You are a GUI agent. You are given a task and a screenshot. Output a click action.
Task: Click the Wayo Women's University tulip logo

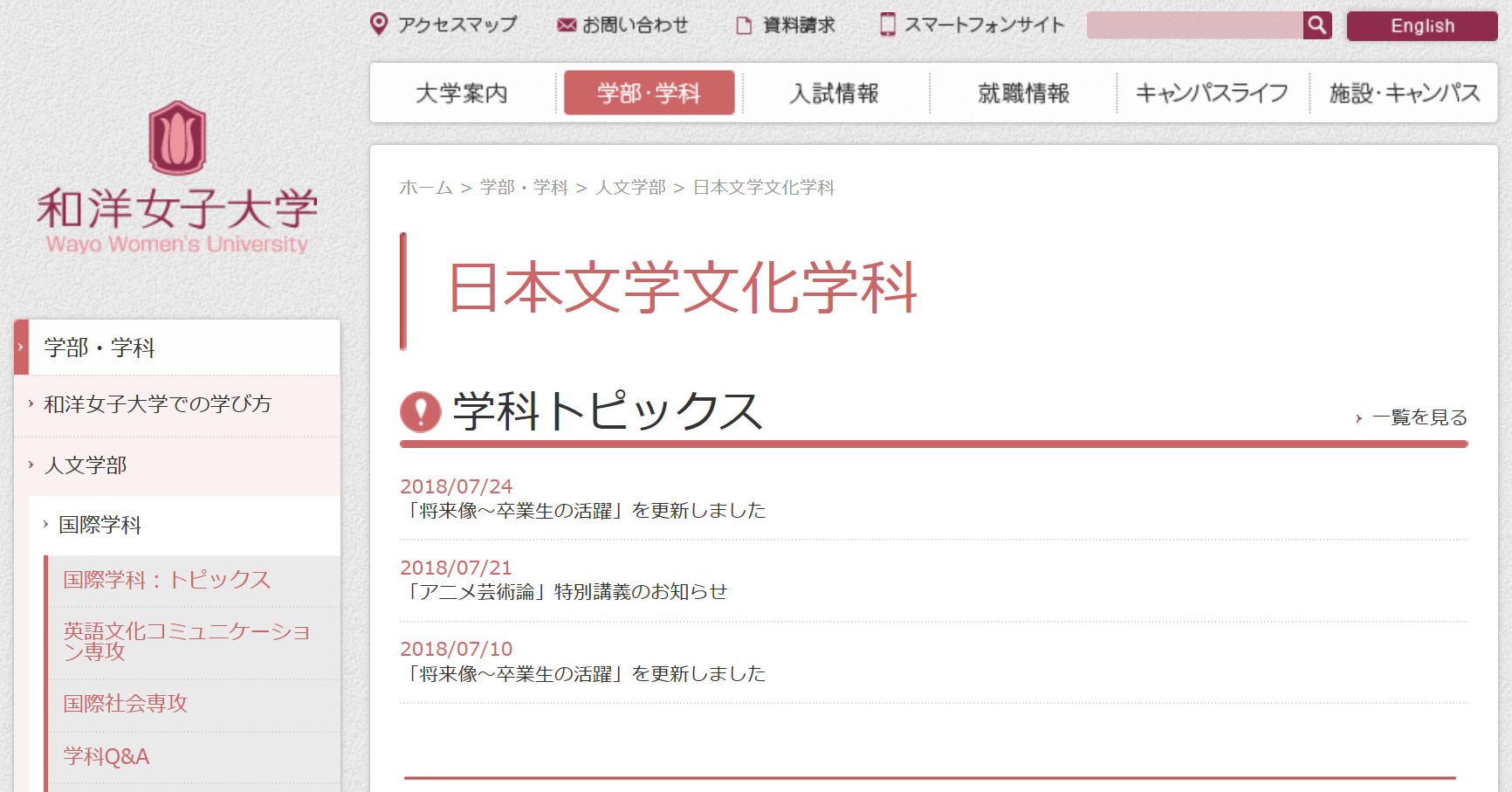click(177, 138)
